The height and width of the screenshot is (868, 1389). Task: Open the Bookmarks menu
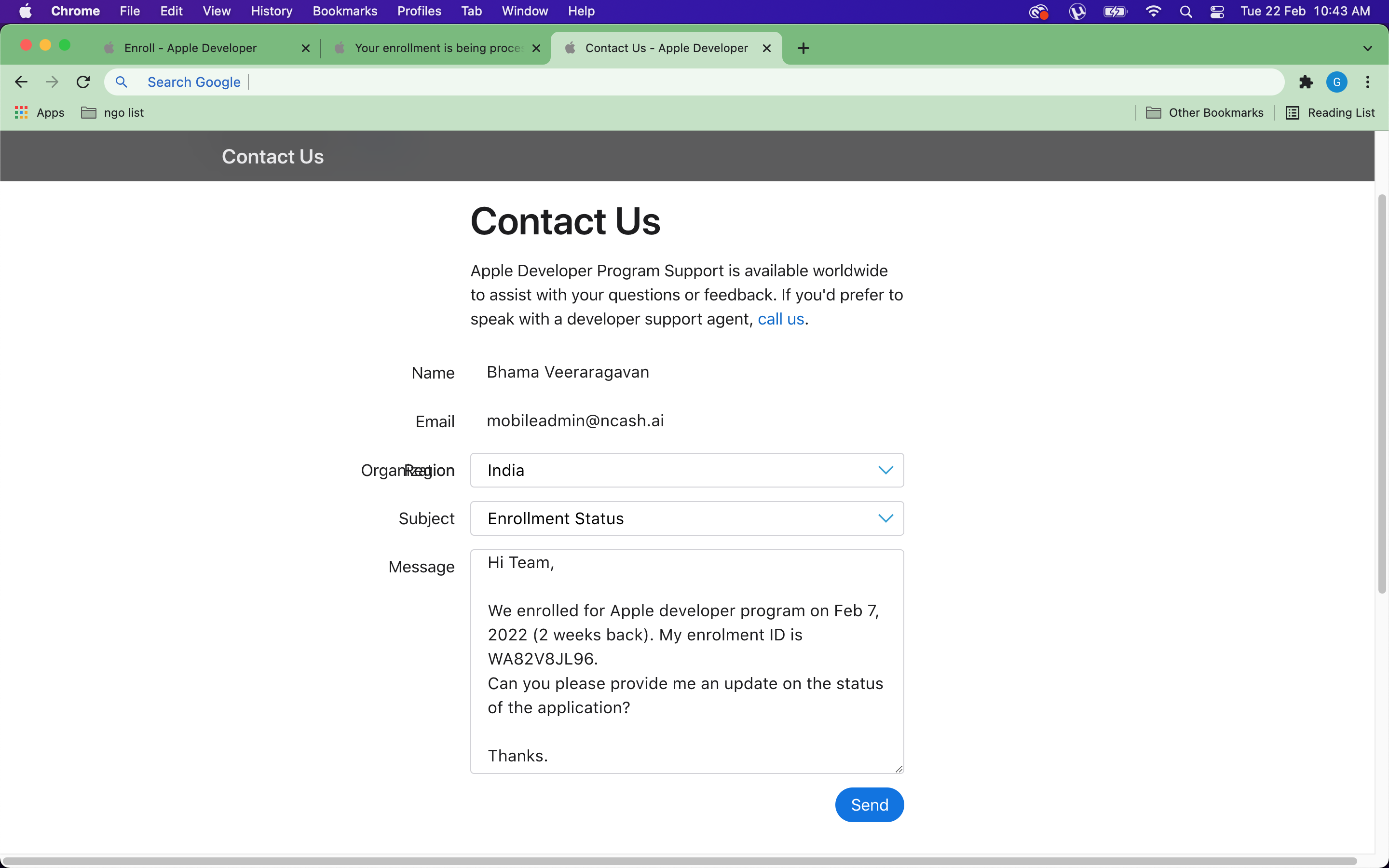coord(345,11)
